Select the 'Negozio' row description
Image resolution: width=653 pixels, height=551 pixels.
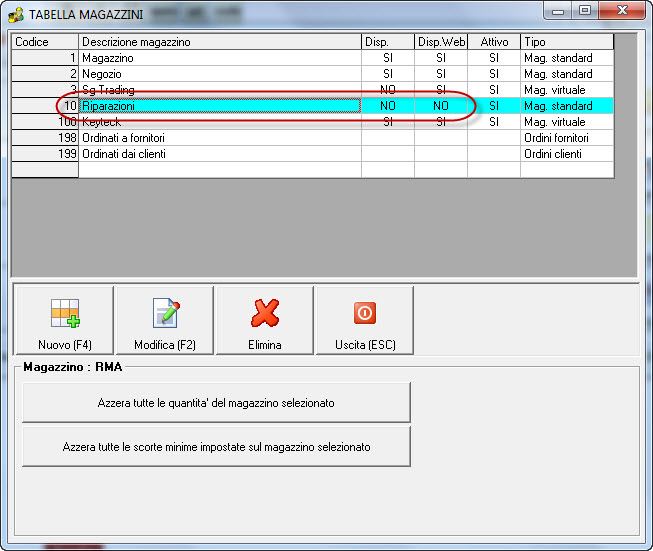coord(220,74)
